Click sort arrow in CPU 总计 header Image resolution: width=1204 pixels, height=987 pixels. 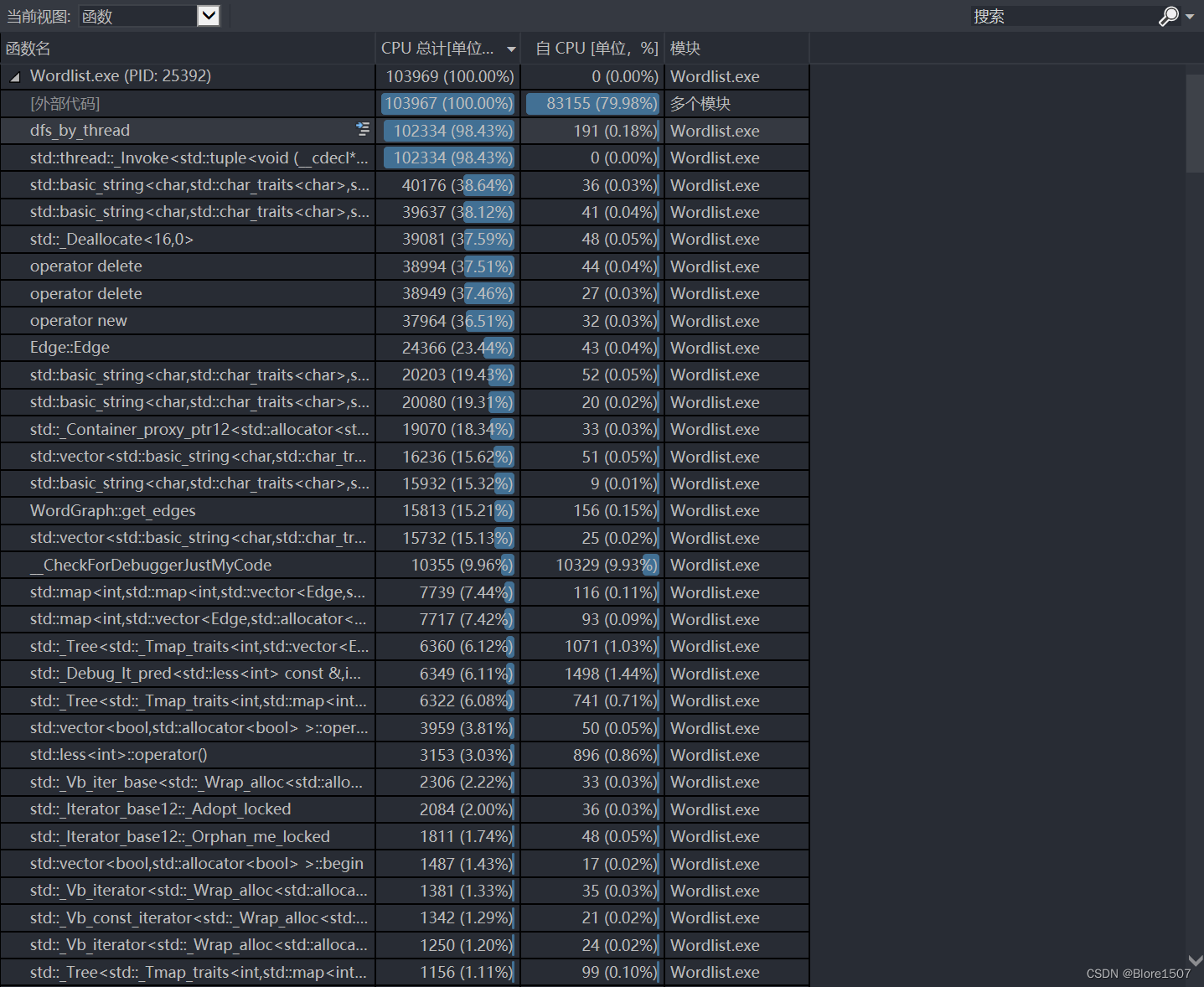tap(511, 49)
